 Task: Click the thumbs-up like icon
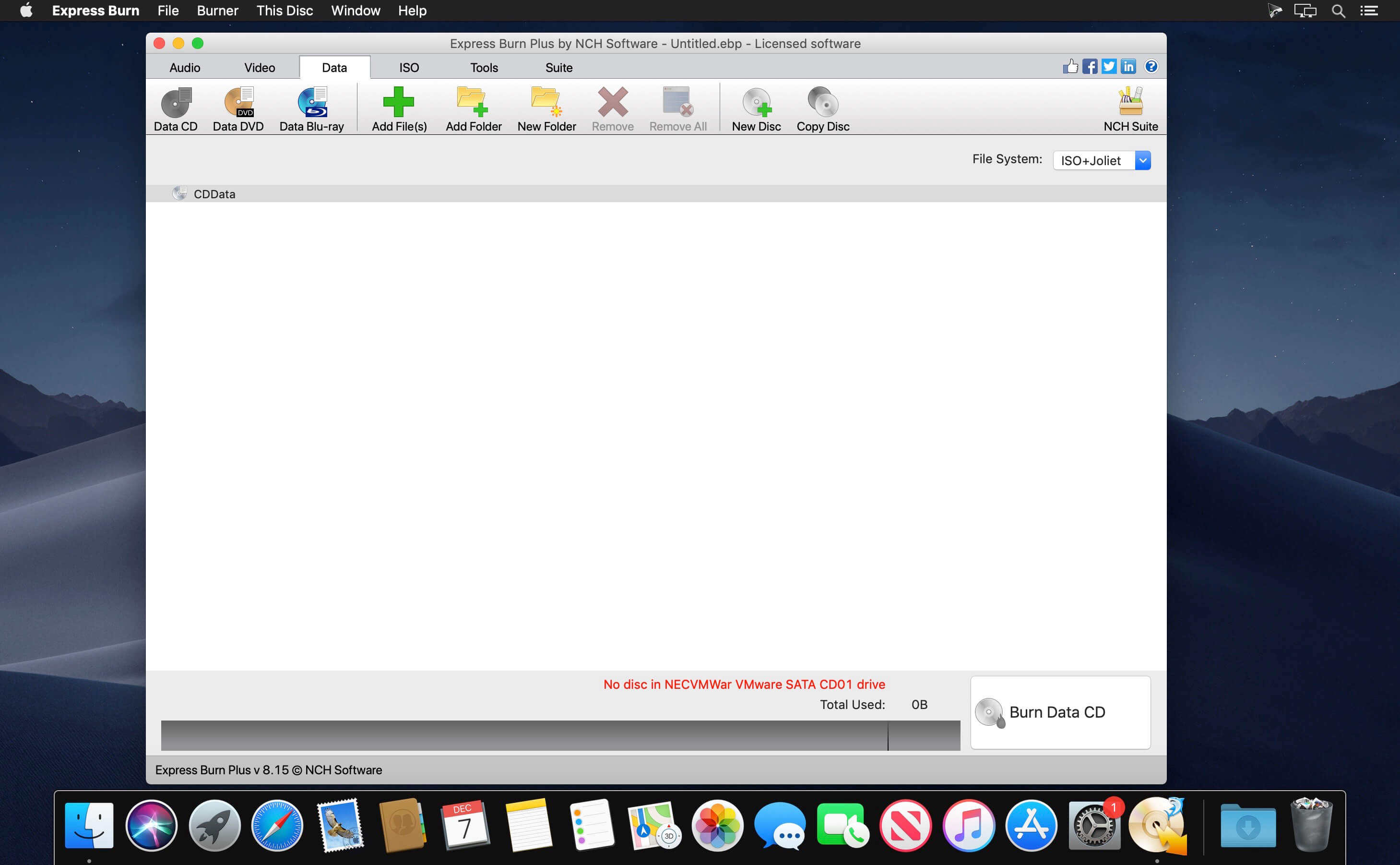point(1070,66)
